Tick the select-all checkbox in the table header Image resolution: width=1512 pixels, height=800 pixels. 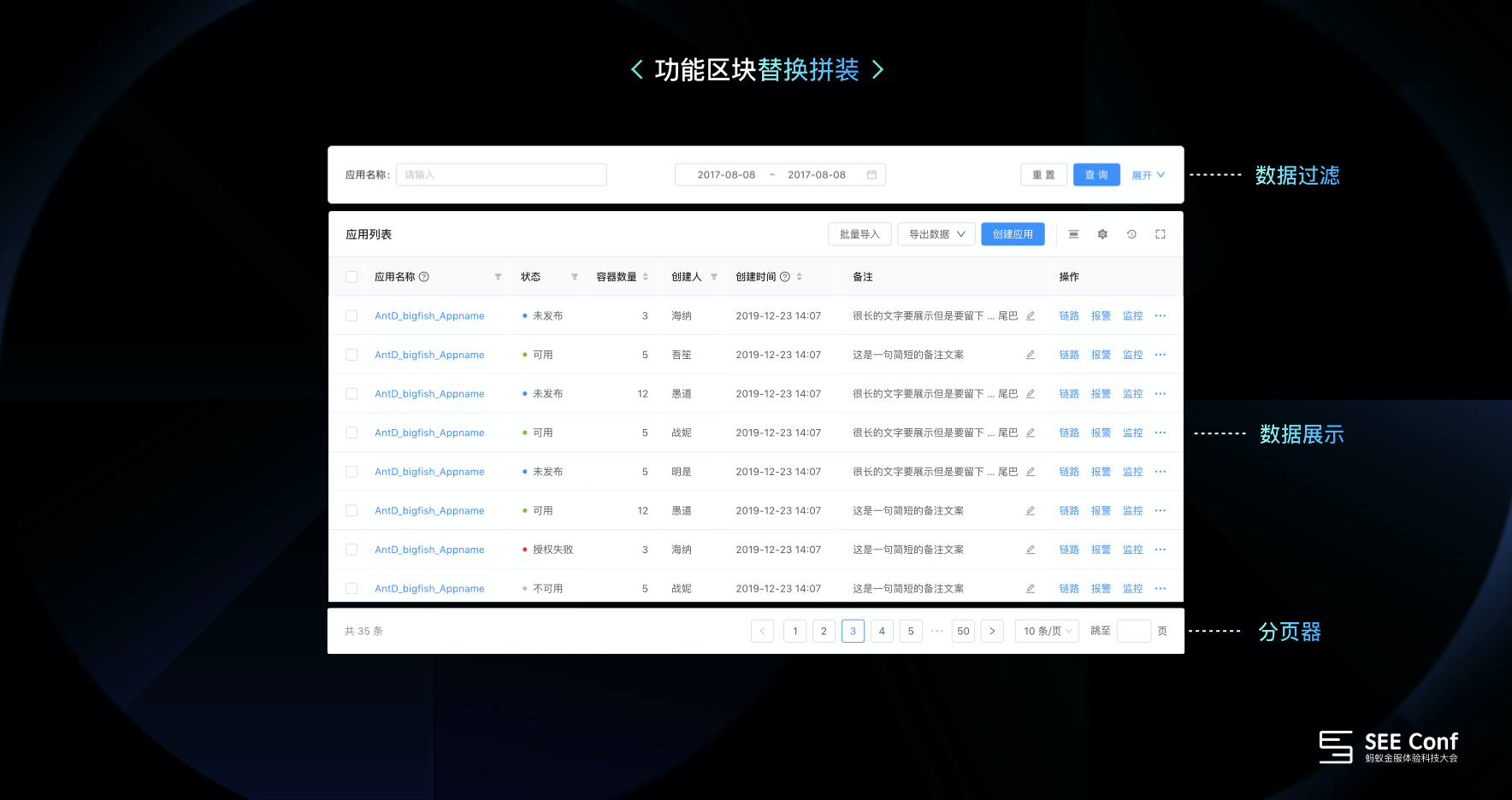(x=351, y=277)
